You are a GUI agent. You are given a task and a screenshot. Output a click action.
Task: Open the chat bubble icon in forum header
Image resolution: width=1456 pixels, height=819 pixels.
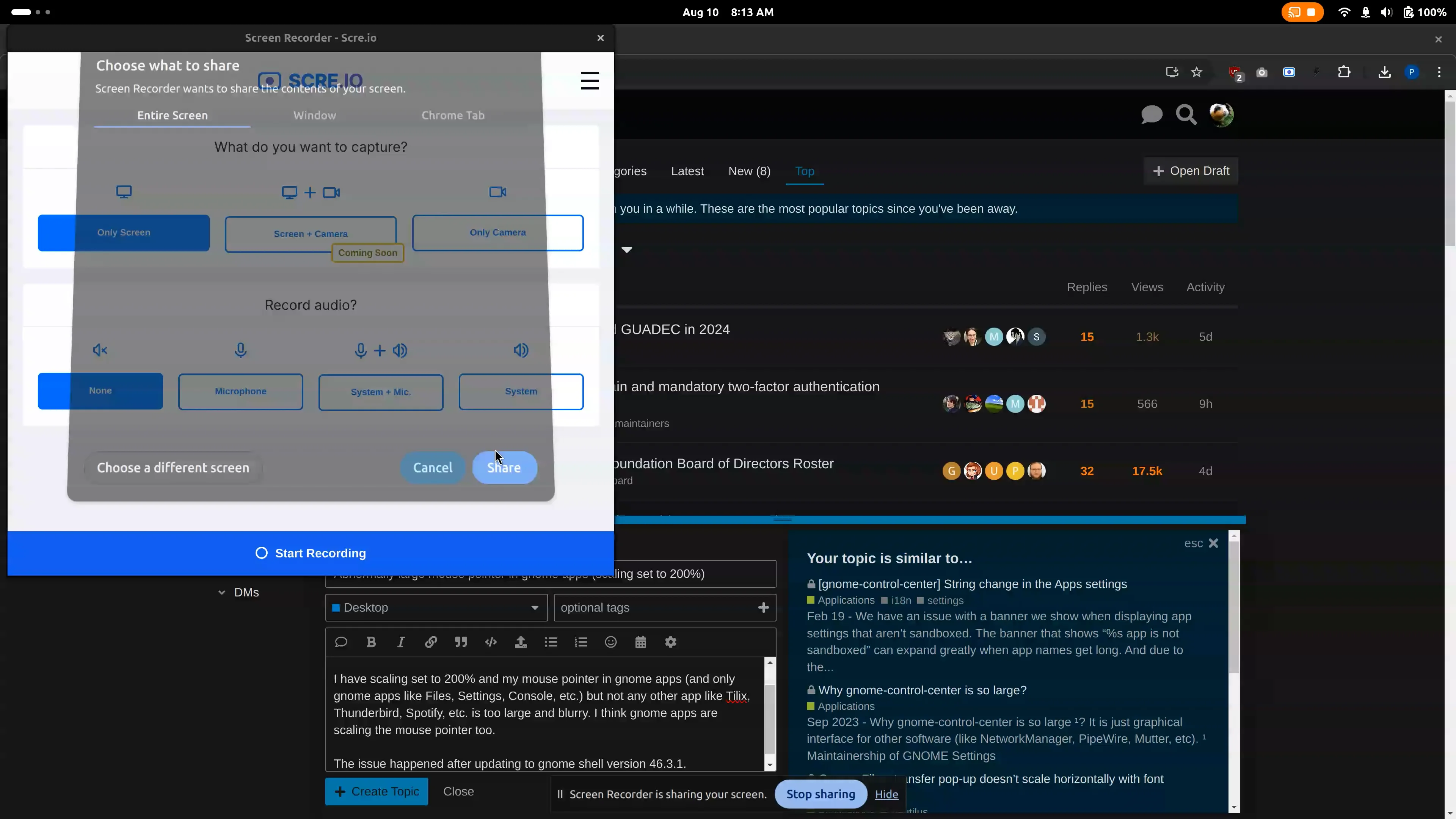[1152, 115]
